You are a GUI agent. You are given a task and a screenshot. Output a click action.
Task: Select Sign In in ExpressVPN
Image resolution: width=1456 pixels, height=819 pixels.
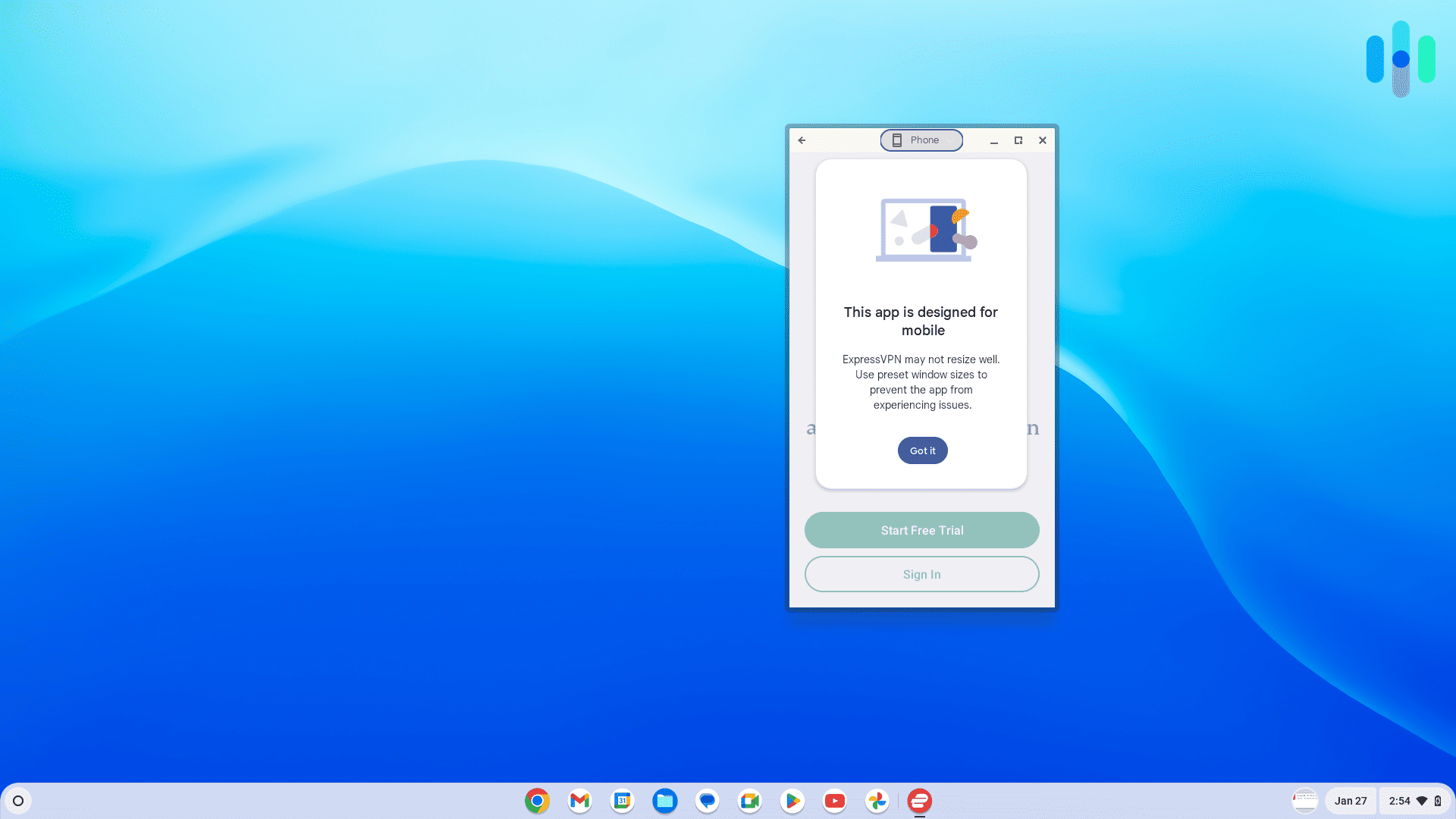tap(921, 574)
